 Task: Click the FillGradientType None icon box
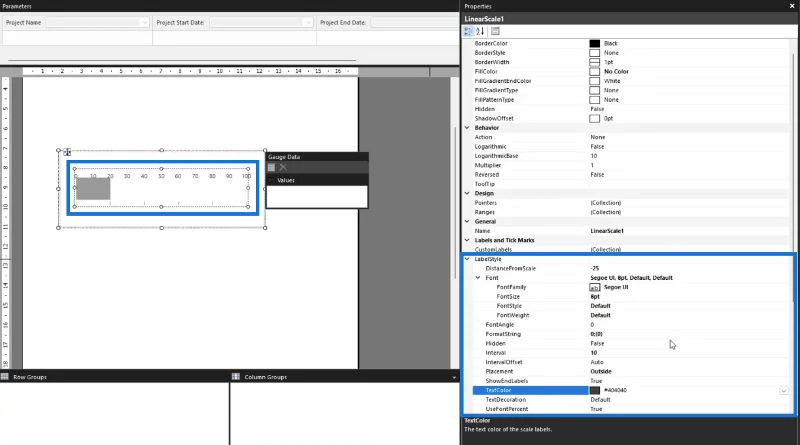(x=594, y=90)
